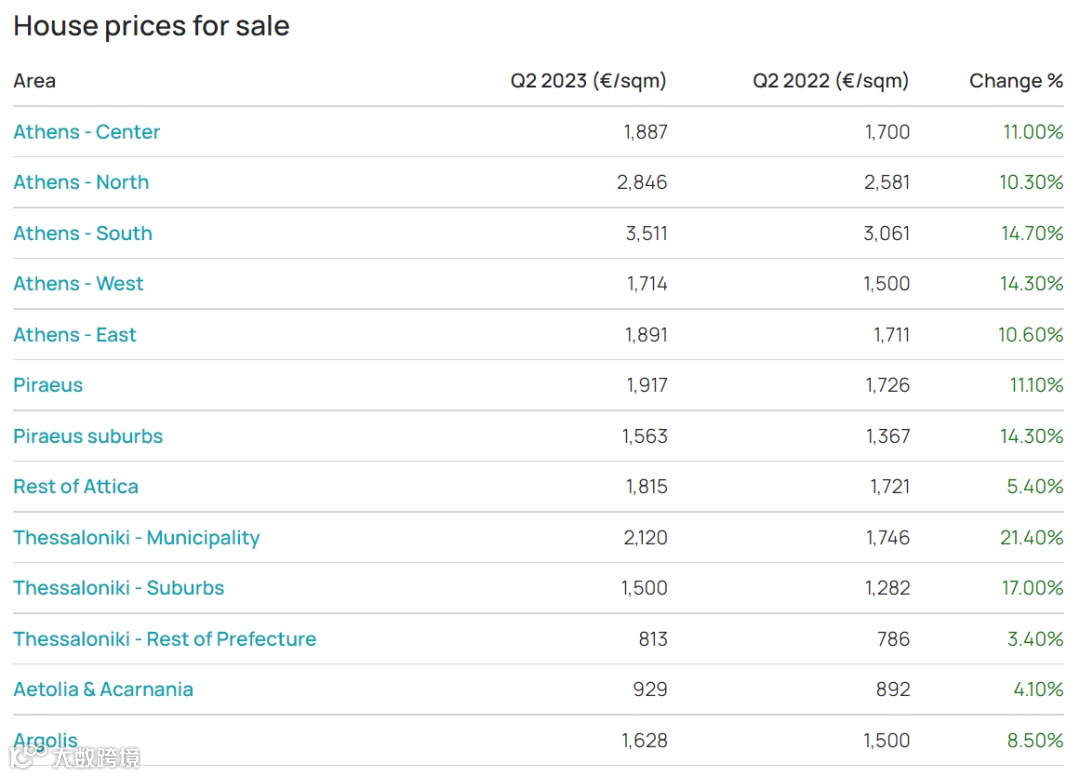The height and width of the screenshot is (777, 1080).
Task: Open Rest of Attica link
Action: click(x=76, y=487)
